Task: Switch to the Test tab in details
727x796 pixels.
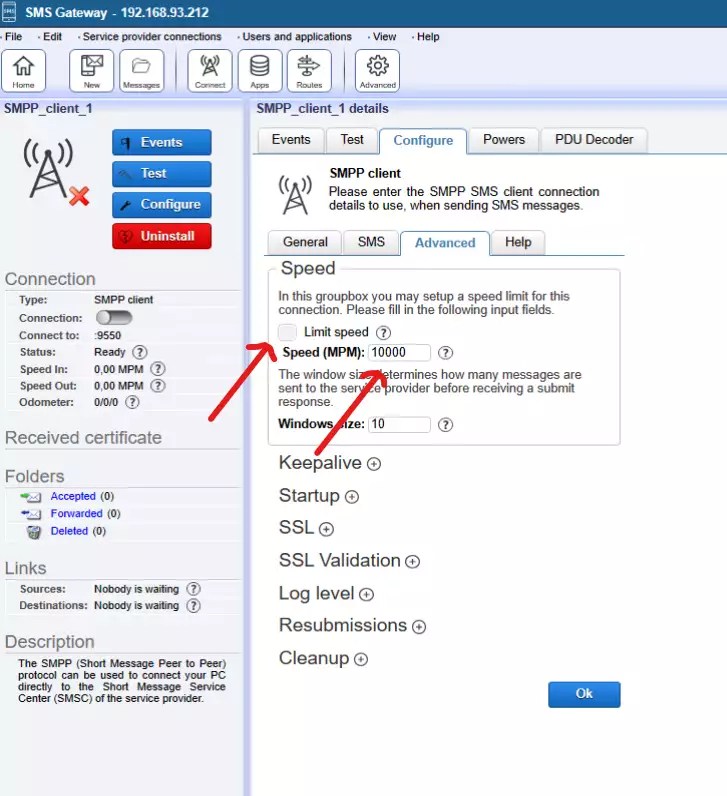Action: pos(352,140)
